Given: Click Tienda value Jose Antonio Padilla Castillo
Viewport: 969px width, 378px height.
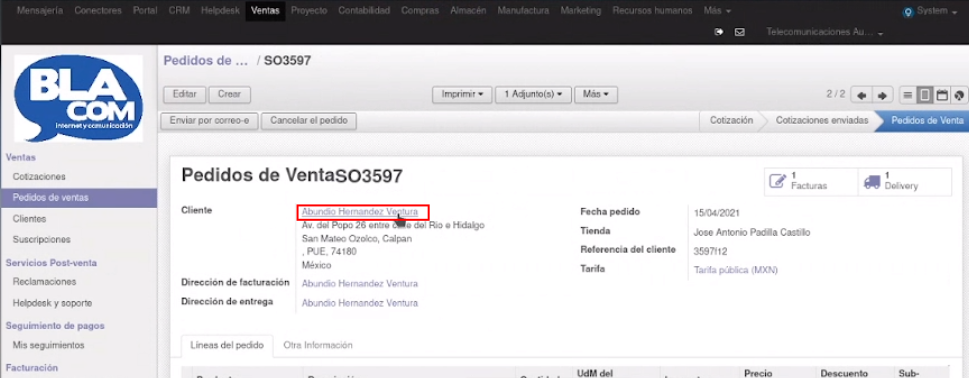Looking at the screenshot, I should point(751,232).
